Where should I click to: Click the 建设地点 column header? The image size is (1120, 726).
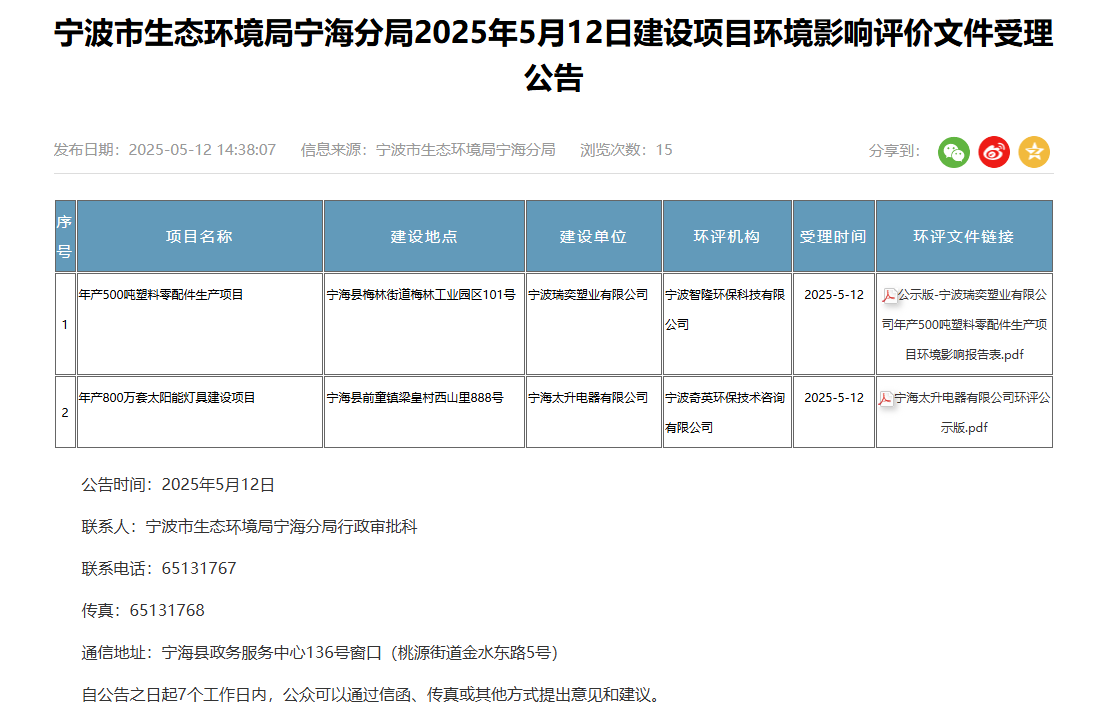424,237
